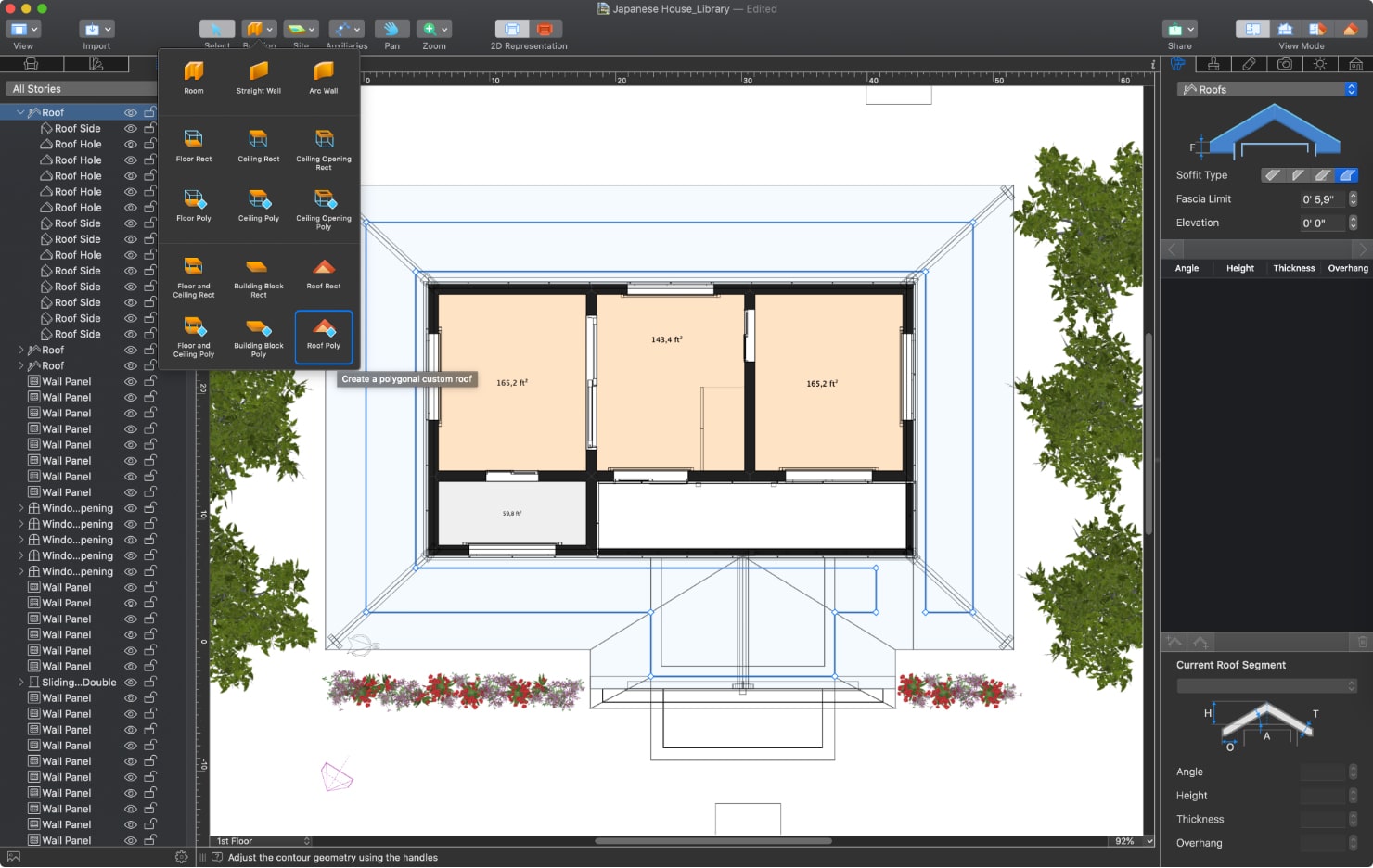Screen dimensions: 1373x868
Task: Open the house settings inspector tab
Action: [x=1355, y=64]
